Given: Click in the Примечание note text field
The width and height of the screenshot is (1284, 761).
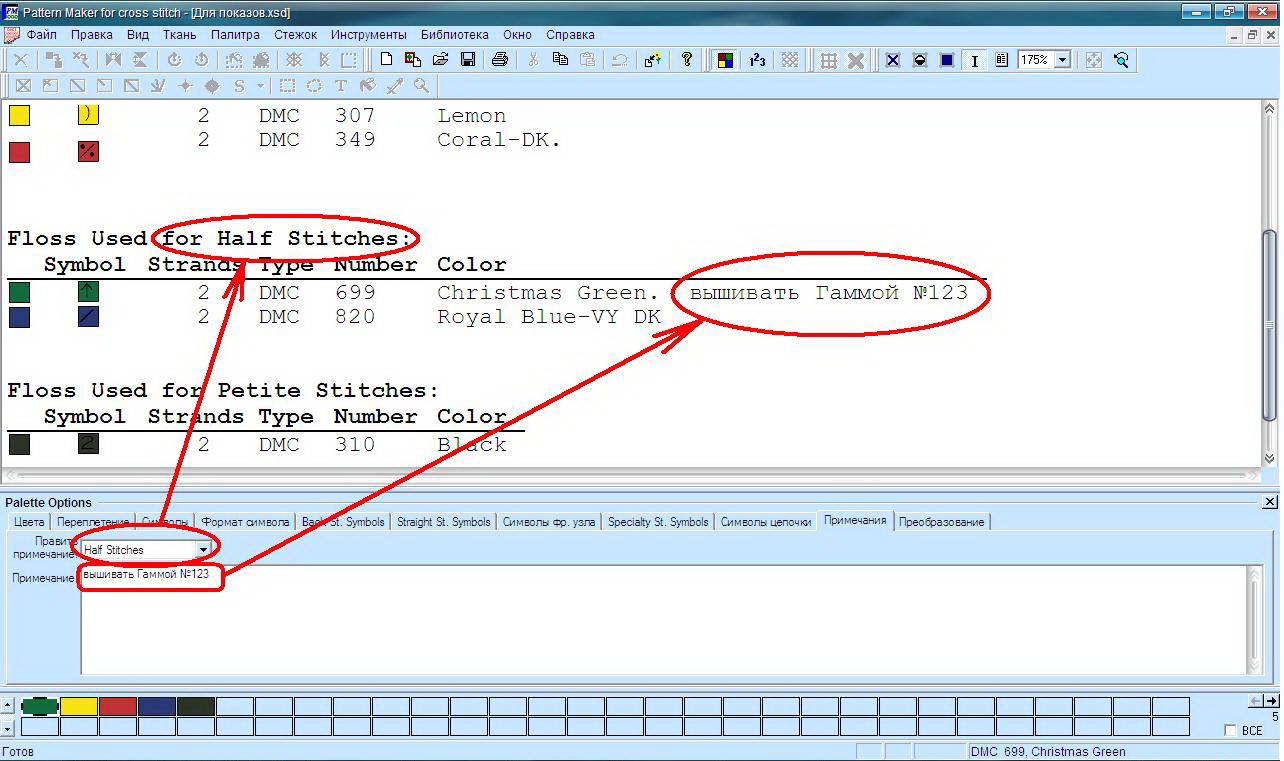Looking at the screenshot, I should [x=660, y=620].
